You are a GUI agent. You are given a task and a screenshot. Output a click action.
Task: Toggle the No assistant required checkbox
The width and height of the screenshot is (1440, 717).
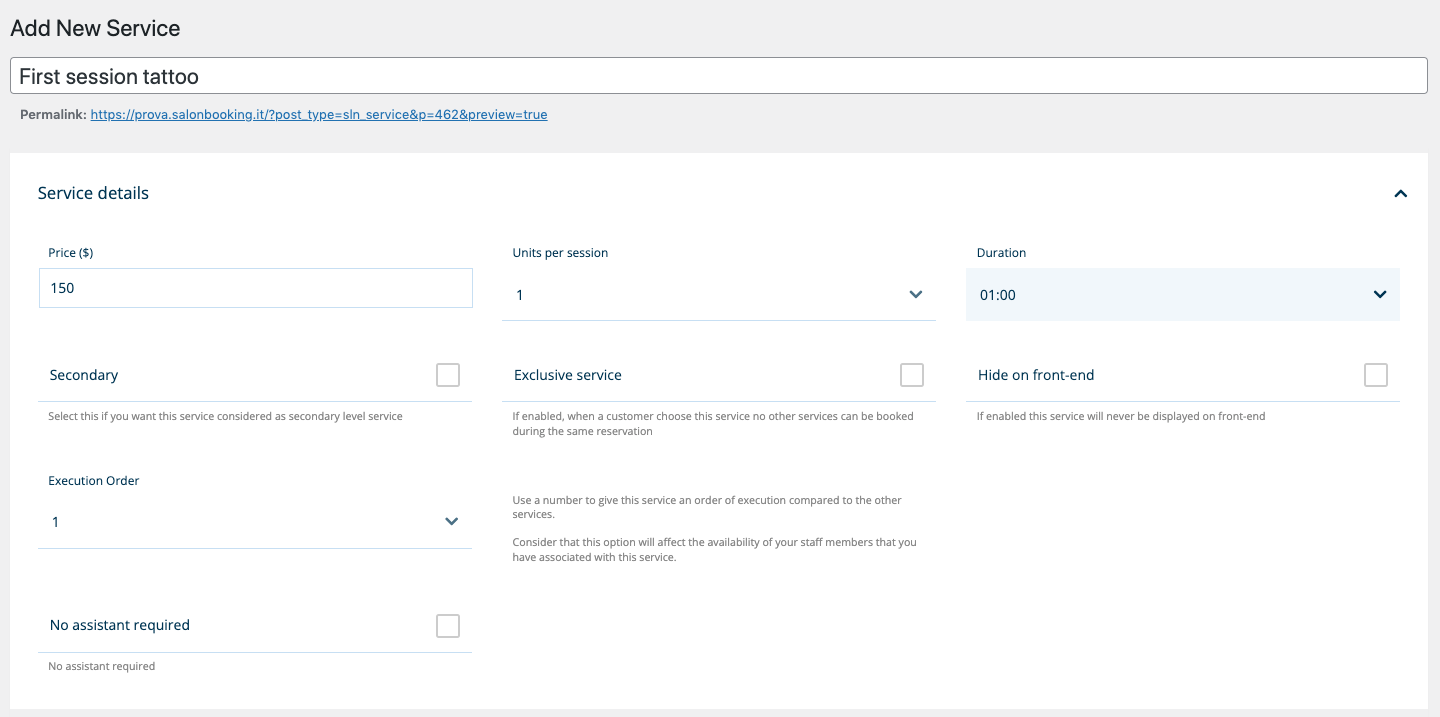(x=448, y=626)
